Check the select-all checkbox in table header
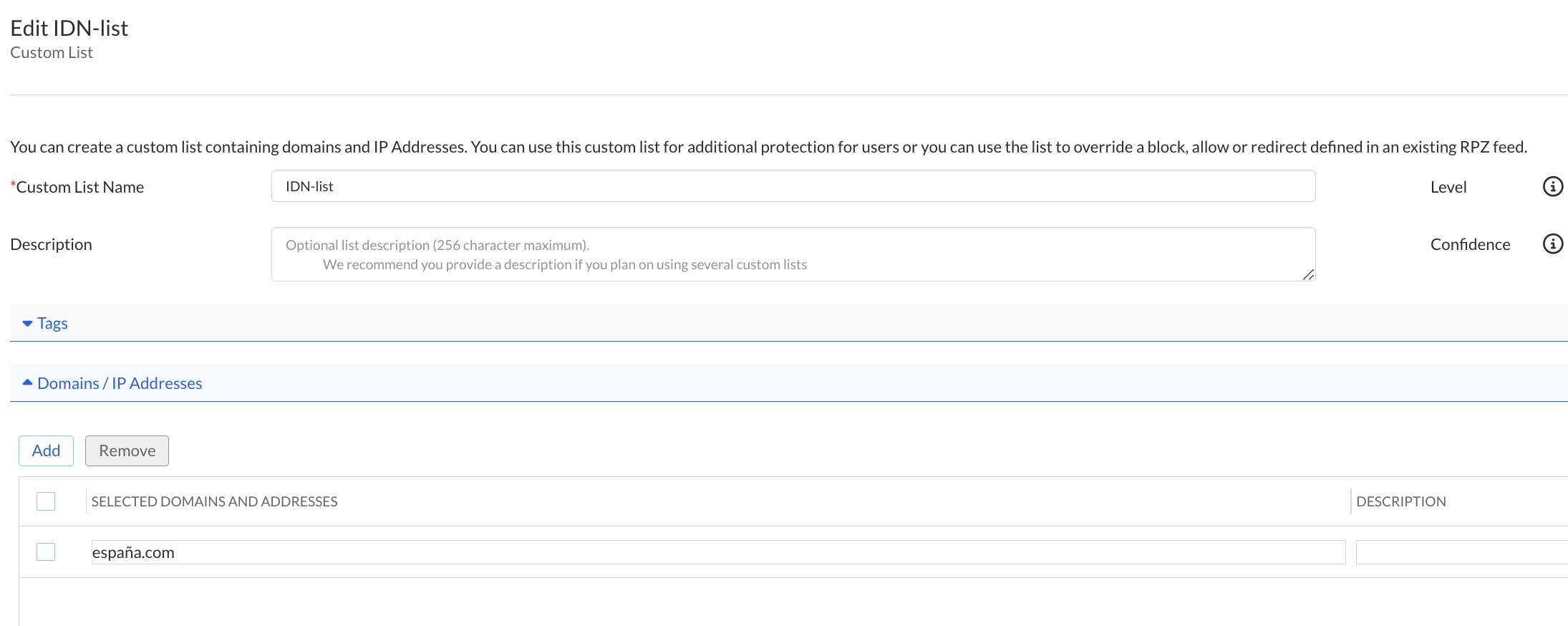The height and width of the screenshot is (626, 1568). [45, 501]
